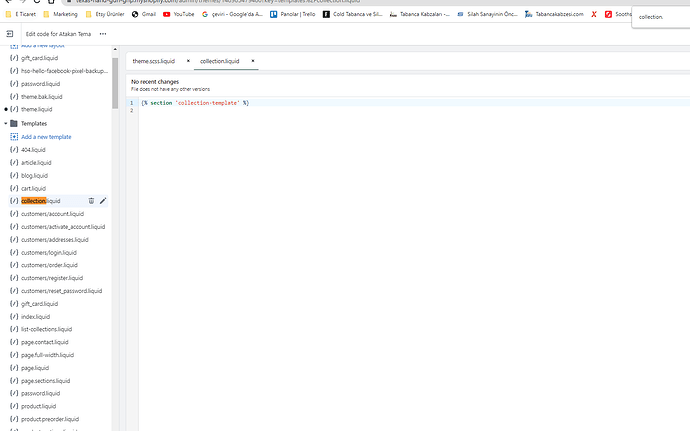Screen dimensions: 690x431
Task: Open gift_card.liquid in the layout list
Action: (x=39, y=58)
